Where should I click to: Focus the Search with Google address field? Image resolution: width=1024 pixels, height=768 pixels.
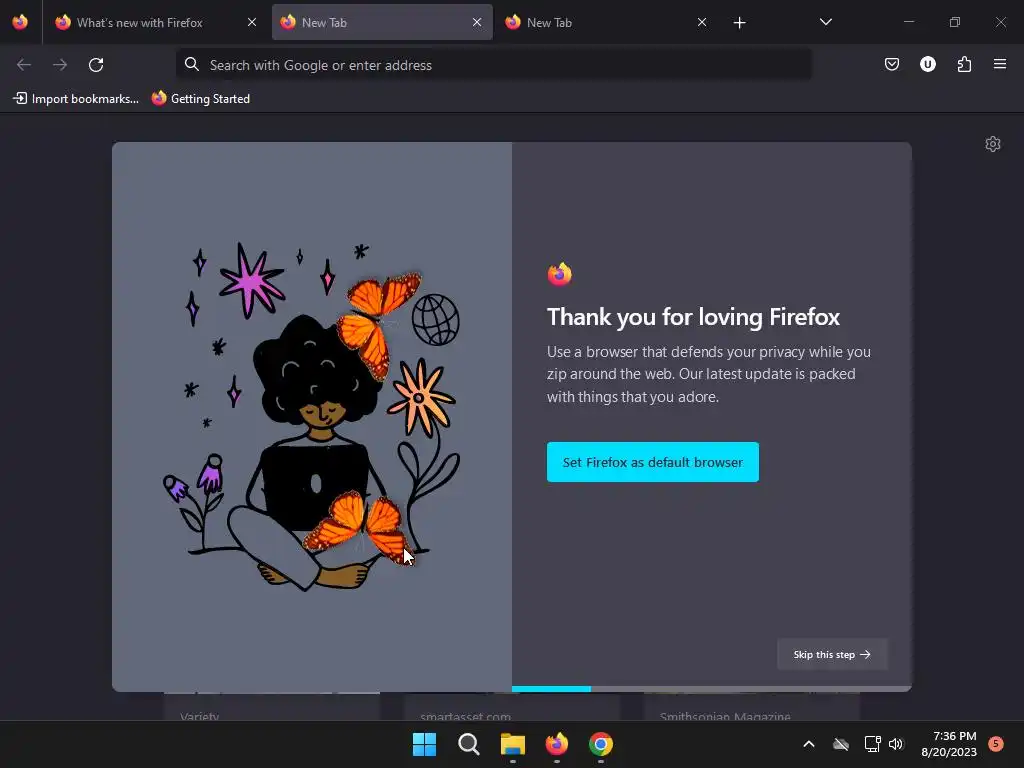pyautogui.click(x=494, y=65)
